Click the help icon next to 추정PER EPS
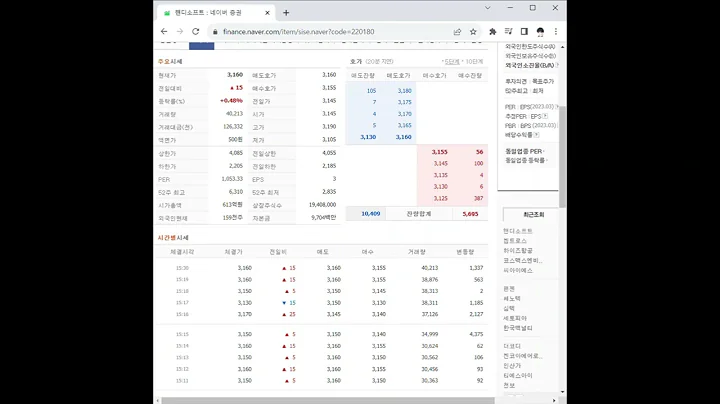The width and height of the screenshot is (720, 404). pos(545,116)
